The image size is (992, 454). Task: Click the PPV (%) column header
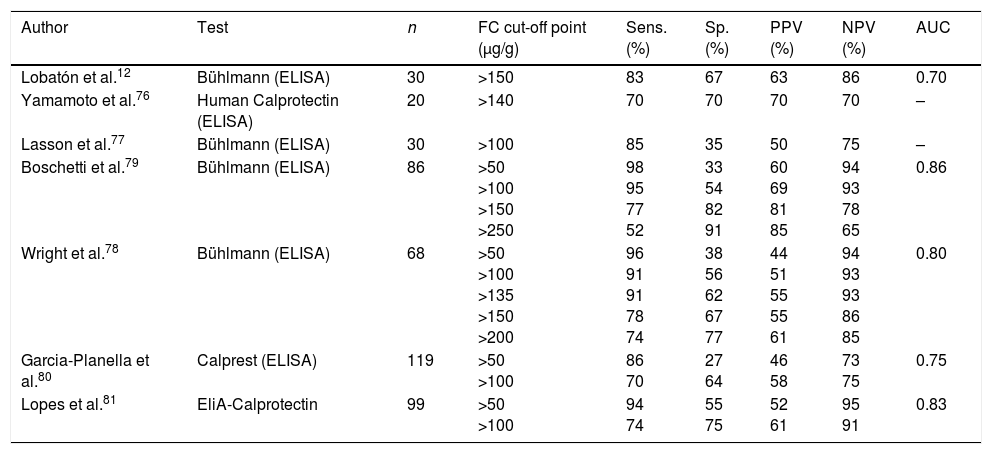point(785,37)
